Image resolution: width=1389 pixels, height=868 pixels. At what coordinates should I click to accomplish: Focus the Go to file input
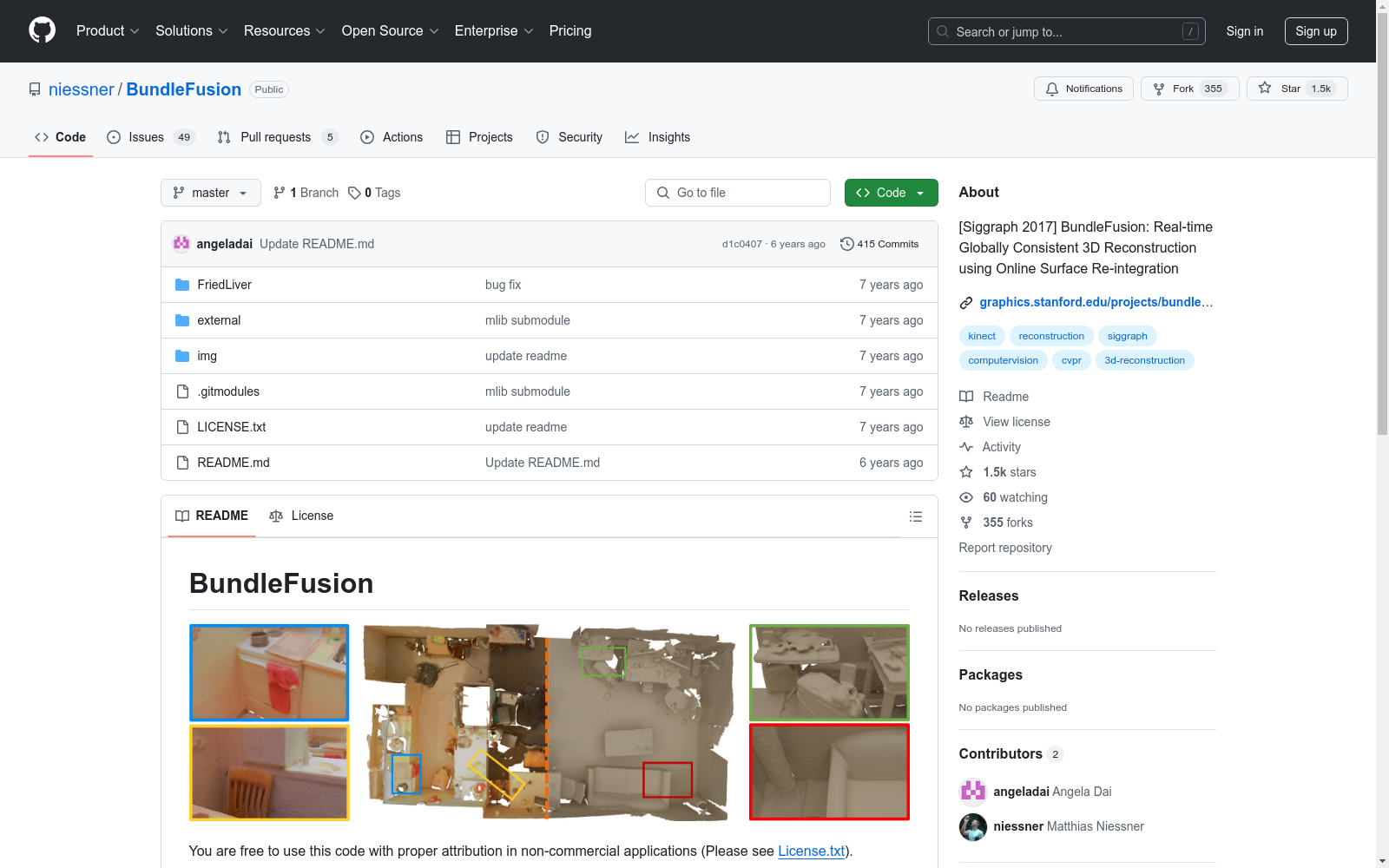click(x=738, y=193)
